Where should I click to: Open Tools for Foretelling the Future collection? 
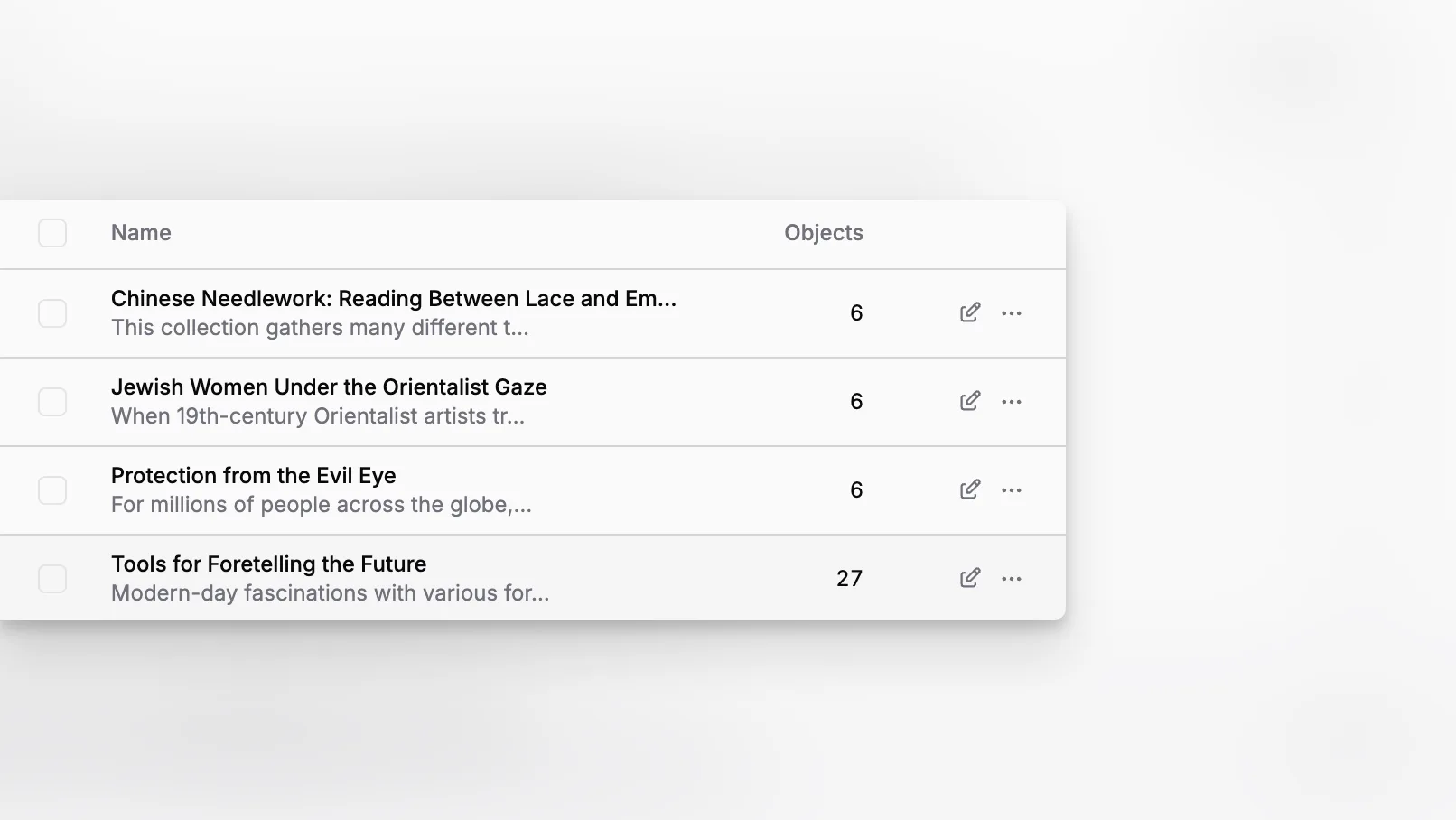click(x=269, y=564)
